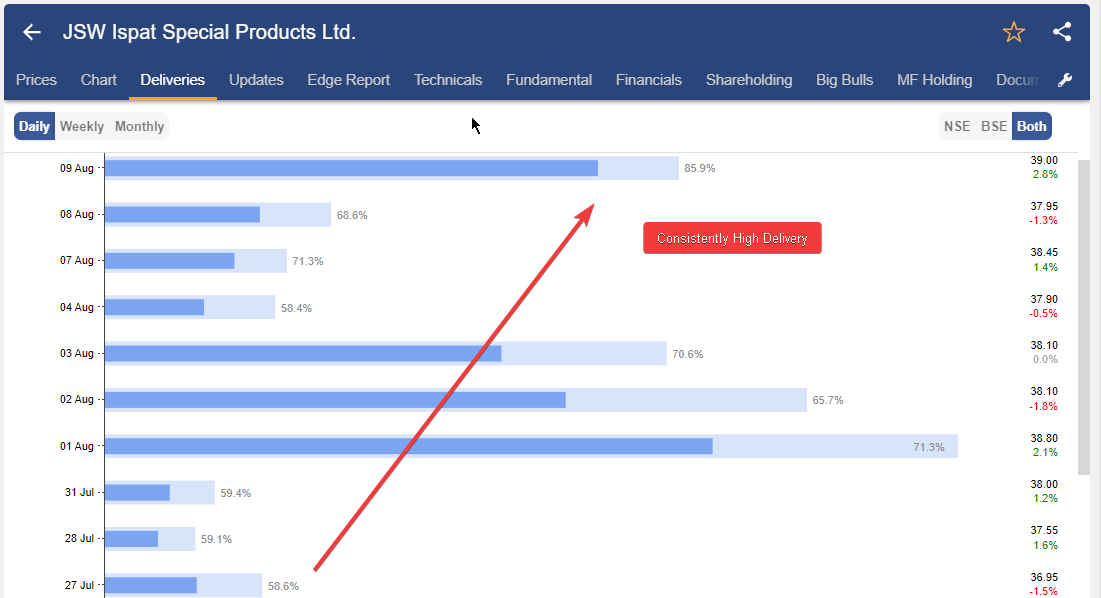Screen dimensions: 1101x598
Task: Switch to the Chart tab
Action: [x=98, y=80]
